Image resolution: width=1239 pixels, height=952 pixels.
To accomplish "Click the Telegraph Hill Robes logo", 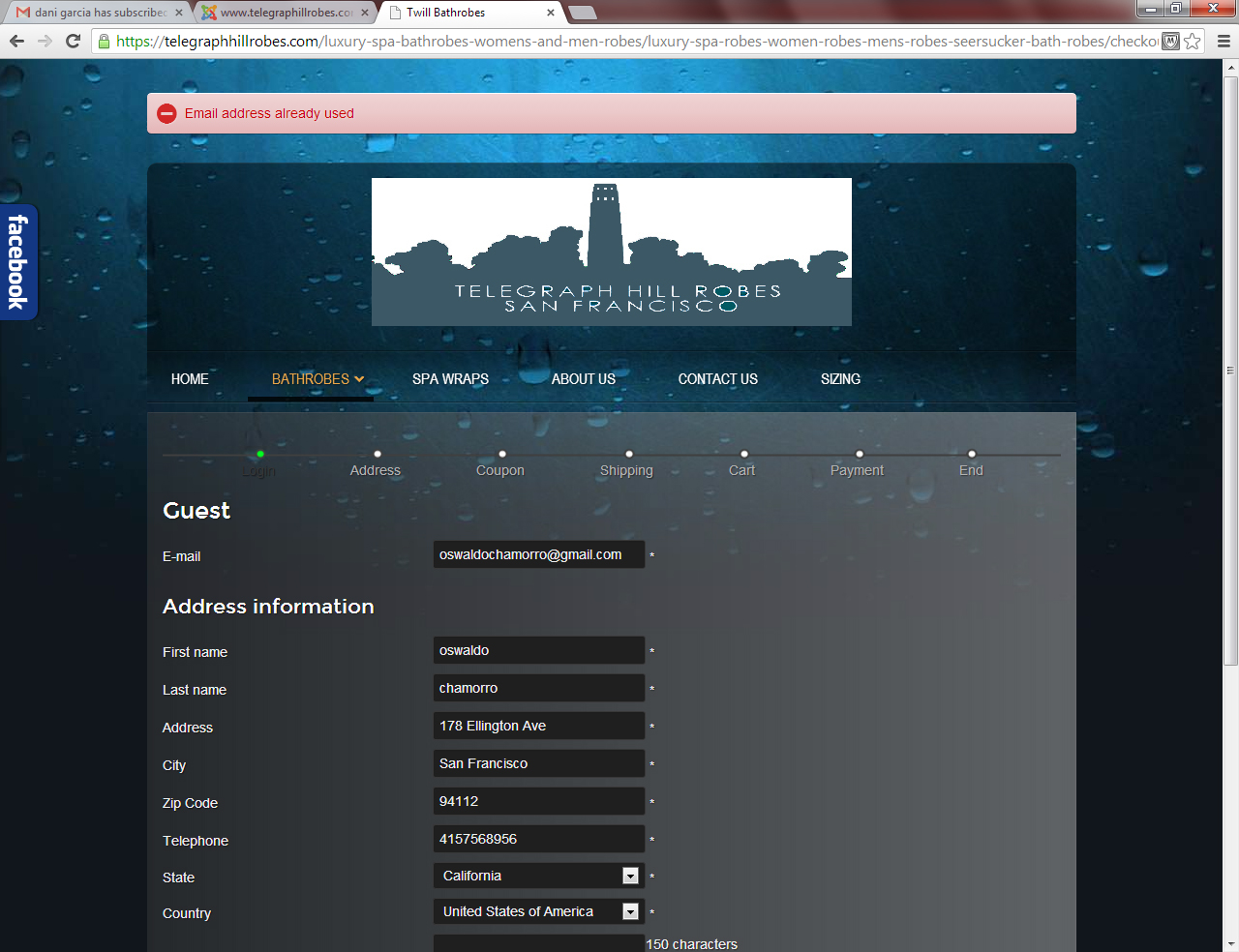I will (612, 252).
